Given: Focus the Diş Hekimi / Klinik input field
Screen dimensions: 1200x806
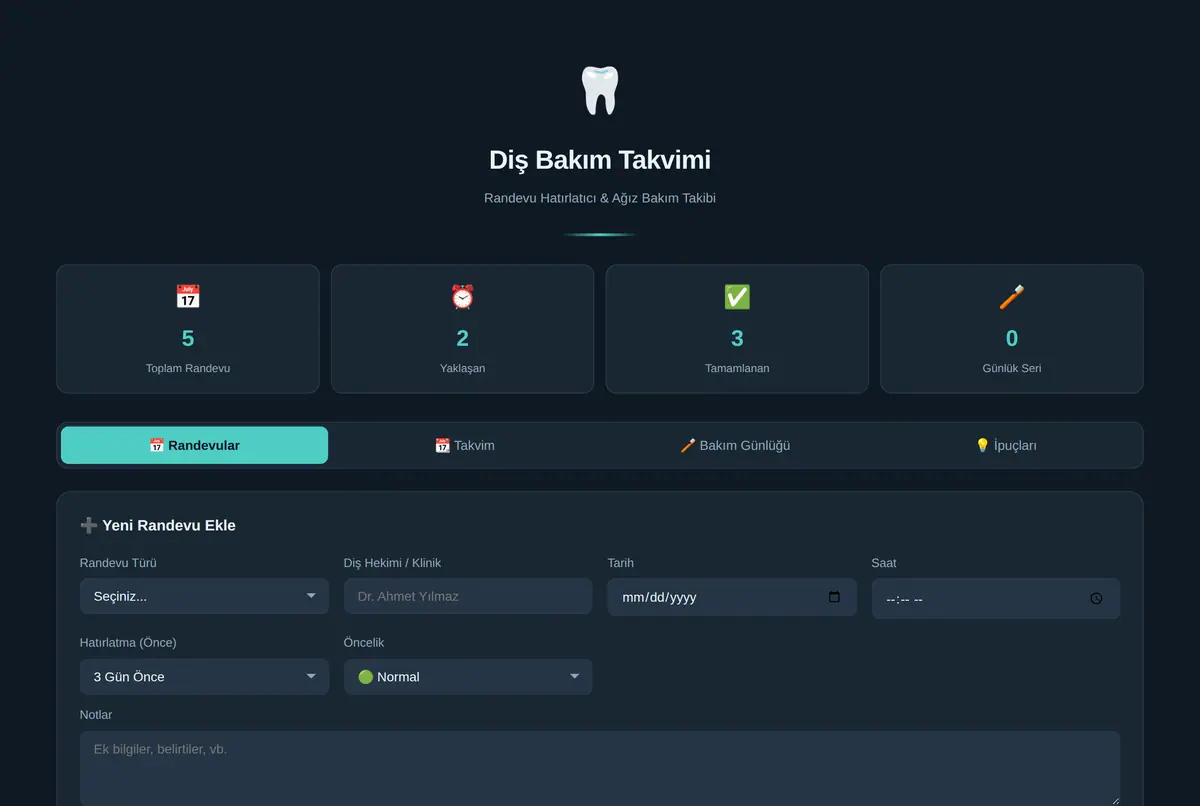Looking at the screenshot, I should tap(468, 596).
